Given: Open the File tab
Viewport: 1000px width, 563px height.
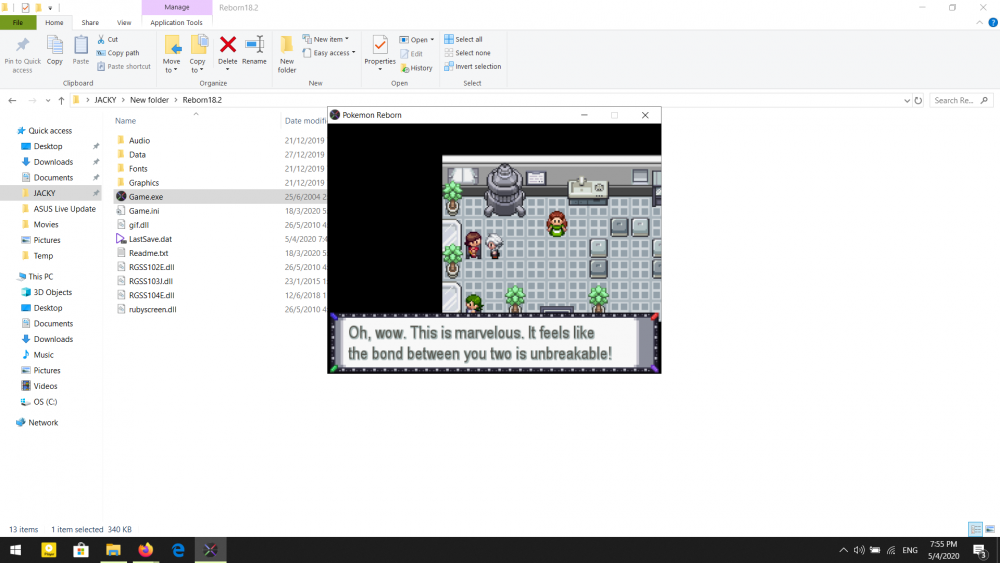Looking at the screenshot, I should pyautogui.click(x=18, y=22).
